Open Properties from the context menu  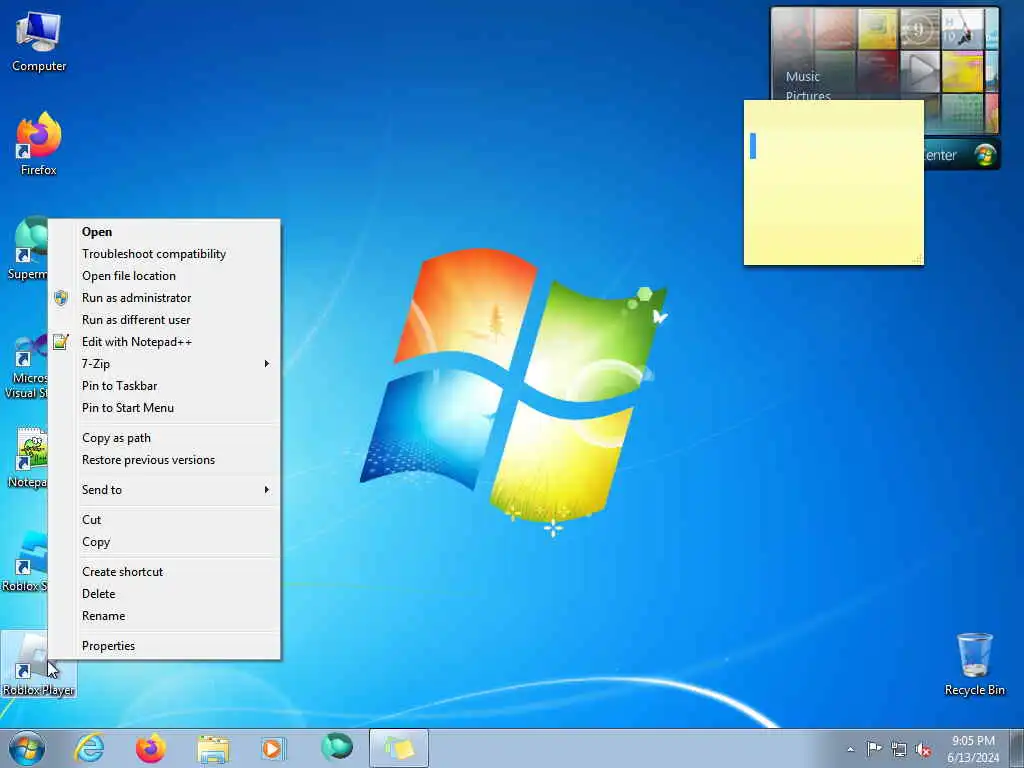(165, 646)
